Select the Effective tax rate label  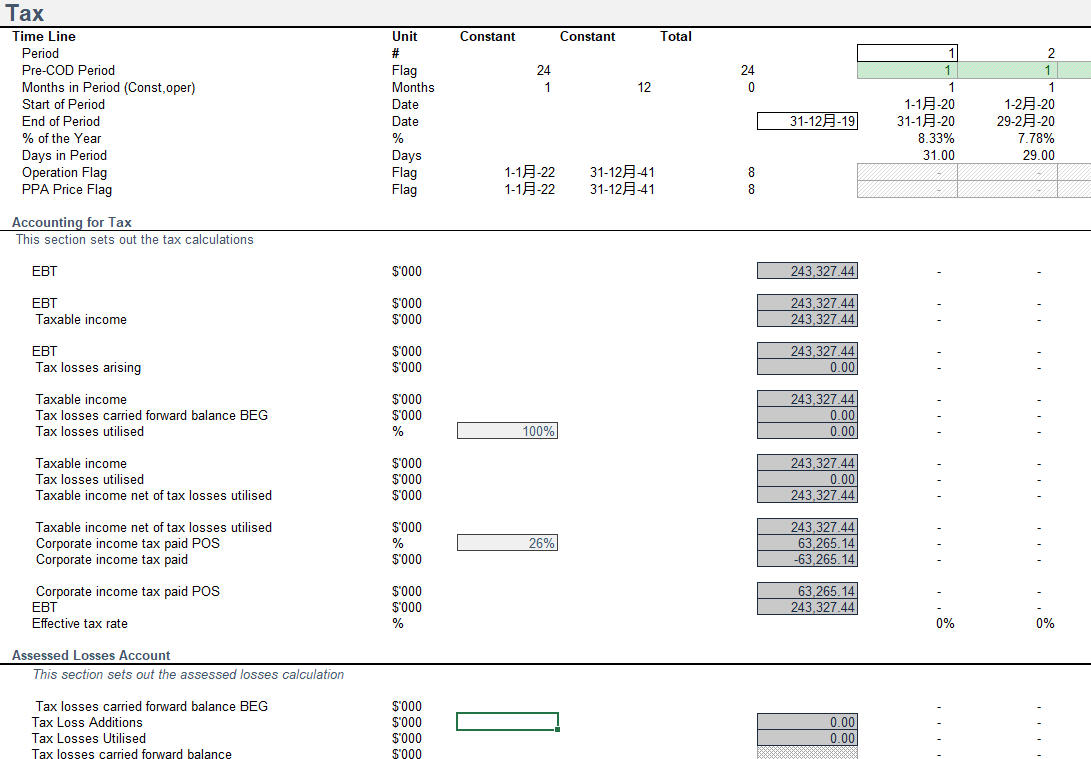[x=80, y=623]
